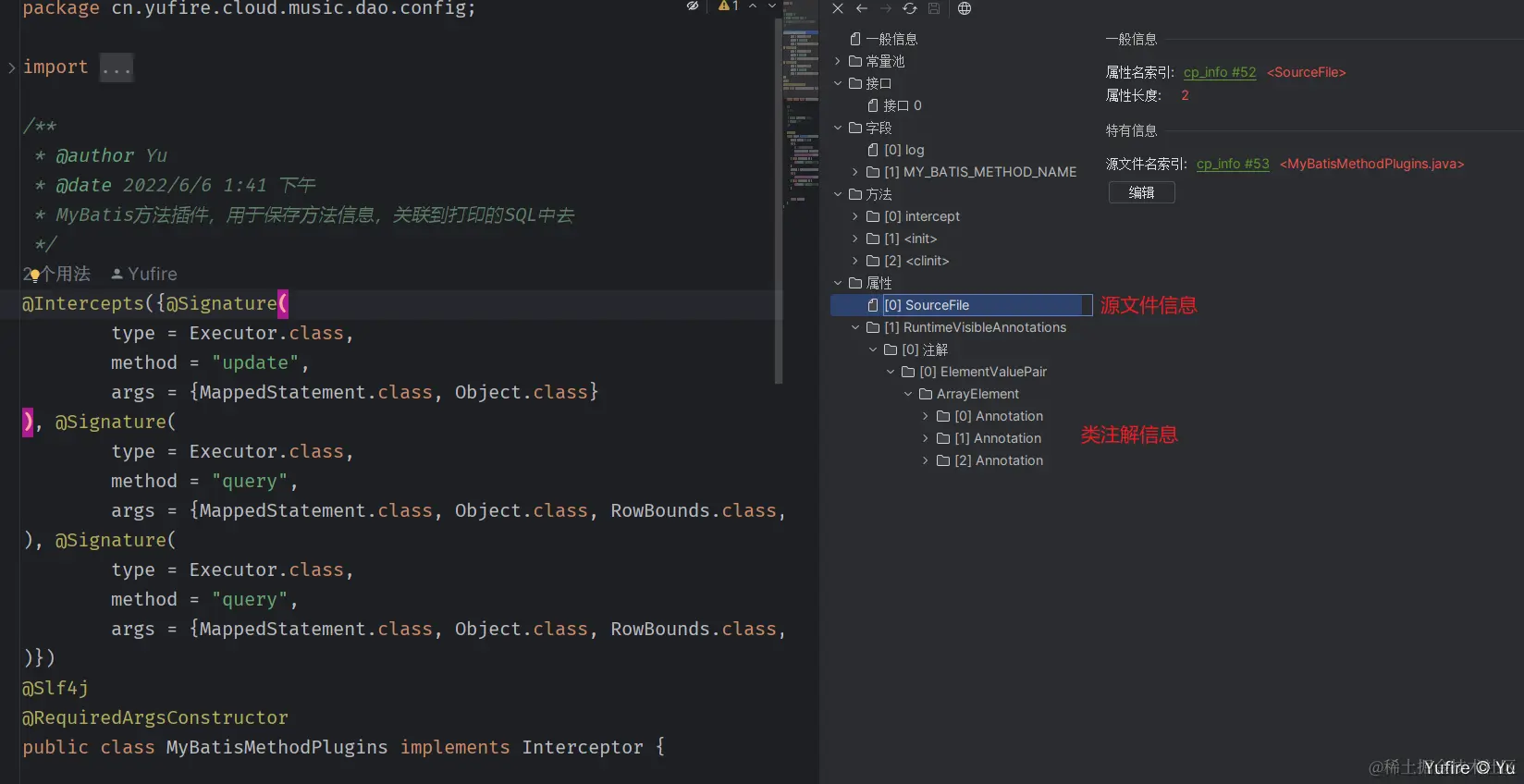The width and height of the screenshot is (1524, 784).
Task: Click the file icon of 一般信息
Action: (855, 39)
